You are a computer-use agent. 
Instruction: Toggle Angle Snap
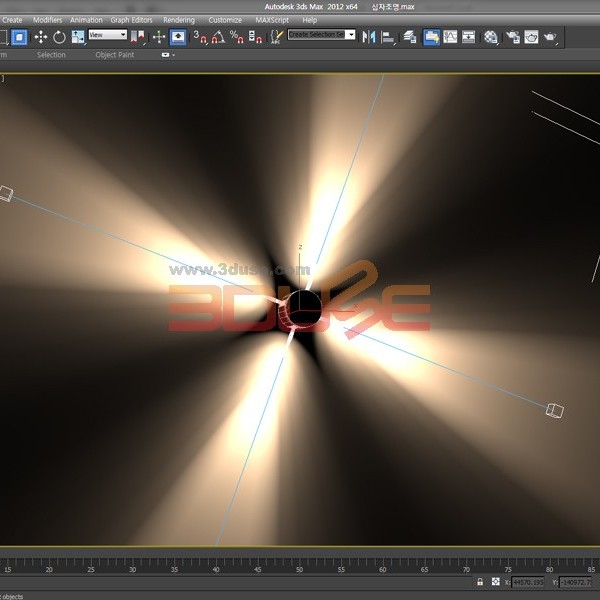coord(218,37)
